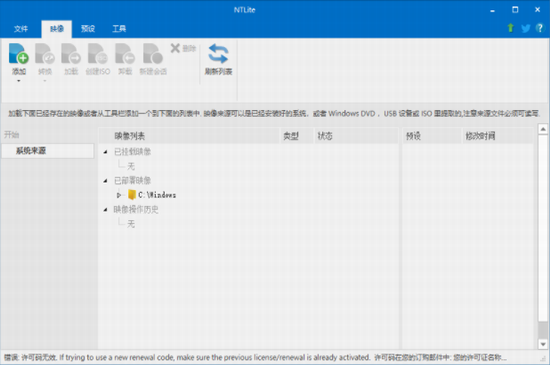
Task: Click the help question mark icon
Action: (539, 28)
